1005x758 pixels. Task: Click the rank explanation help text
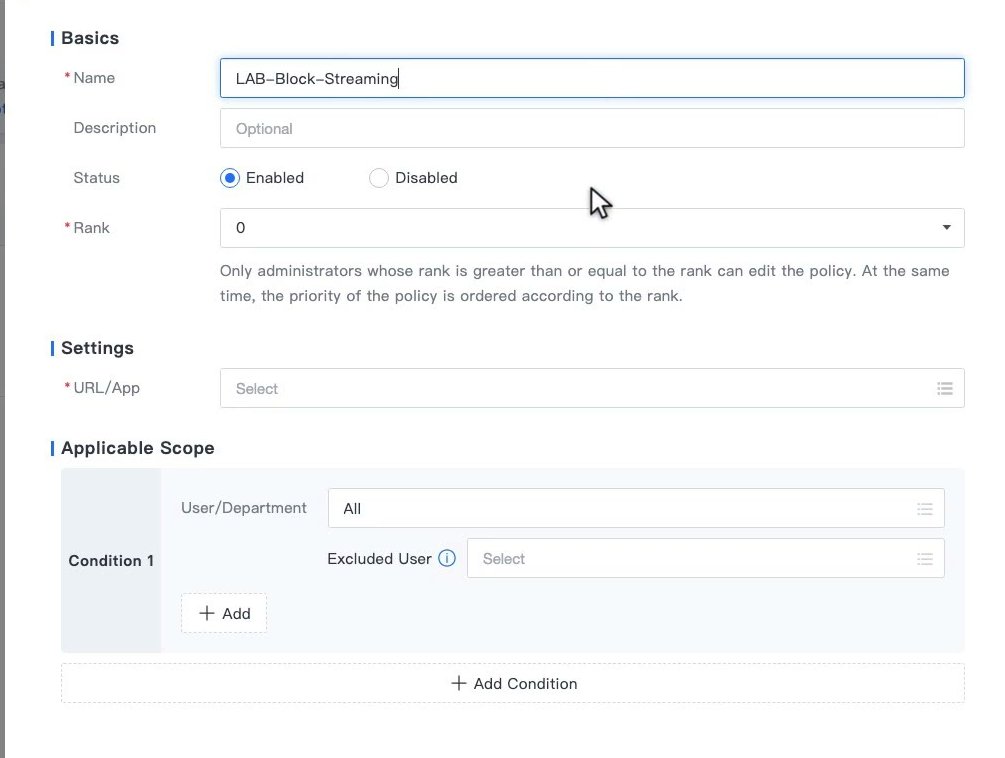(585, 283)
